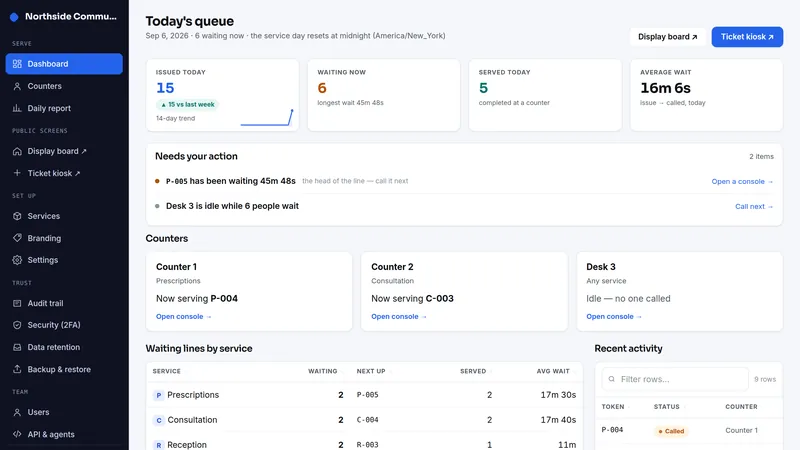Image resolution: width=800 pixels, height=450 pixels.
Task: Open the Dashboard menu item
Action: pyautogui.click(x=64, y=64)
